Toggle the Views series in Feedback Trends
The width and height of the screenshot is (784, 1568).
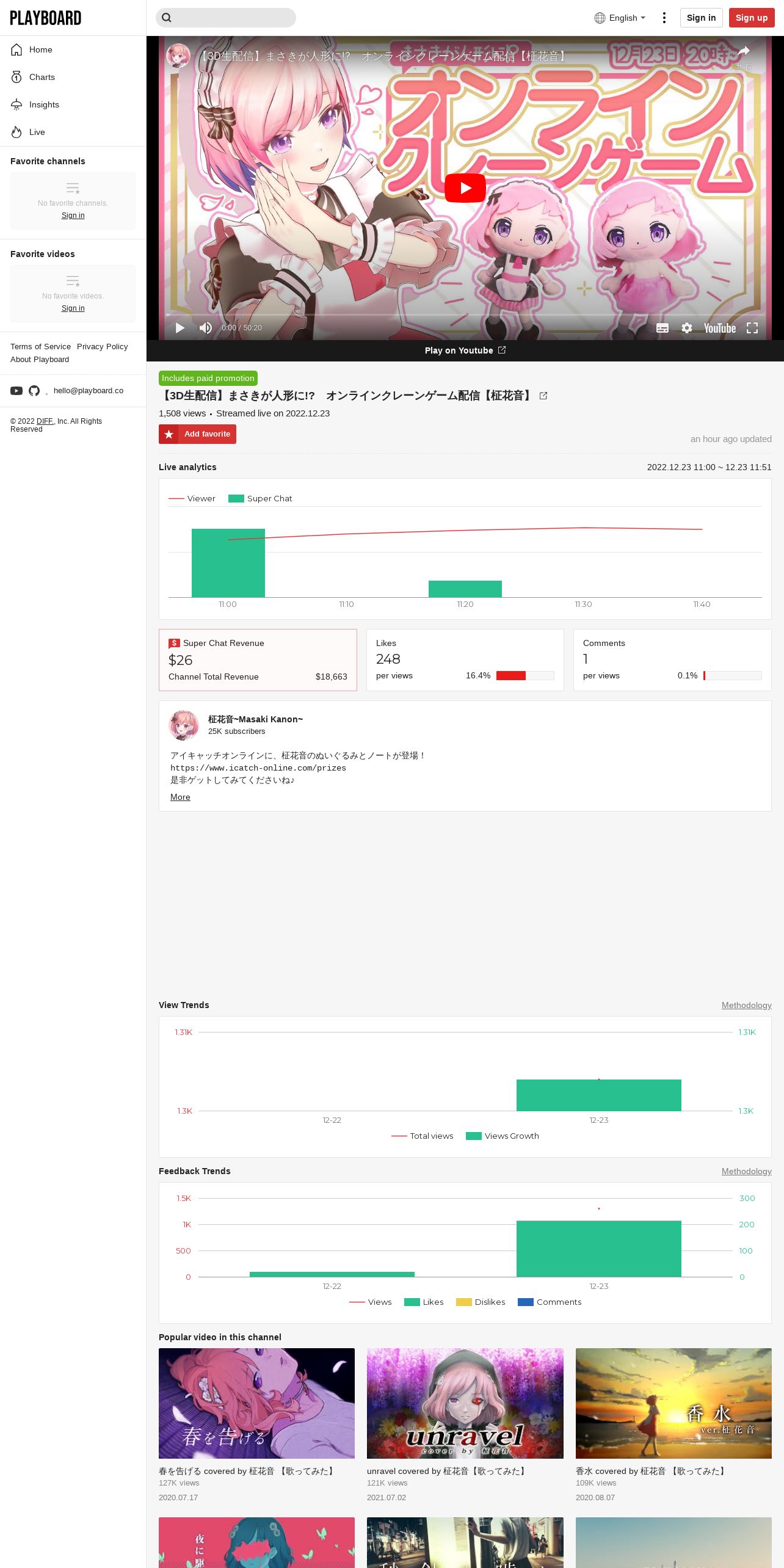(371, 1302)
